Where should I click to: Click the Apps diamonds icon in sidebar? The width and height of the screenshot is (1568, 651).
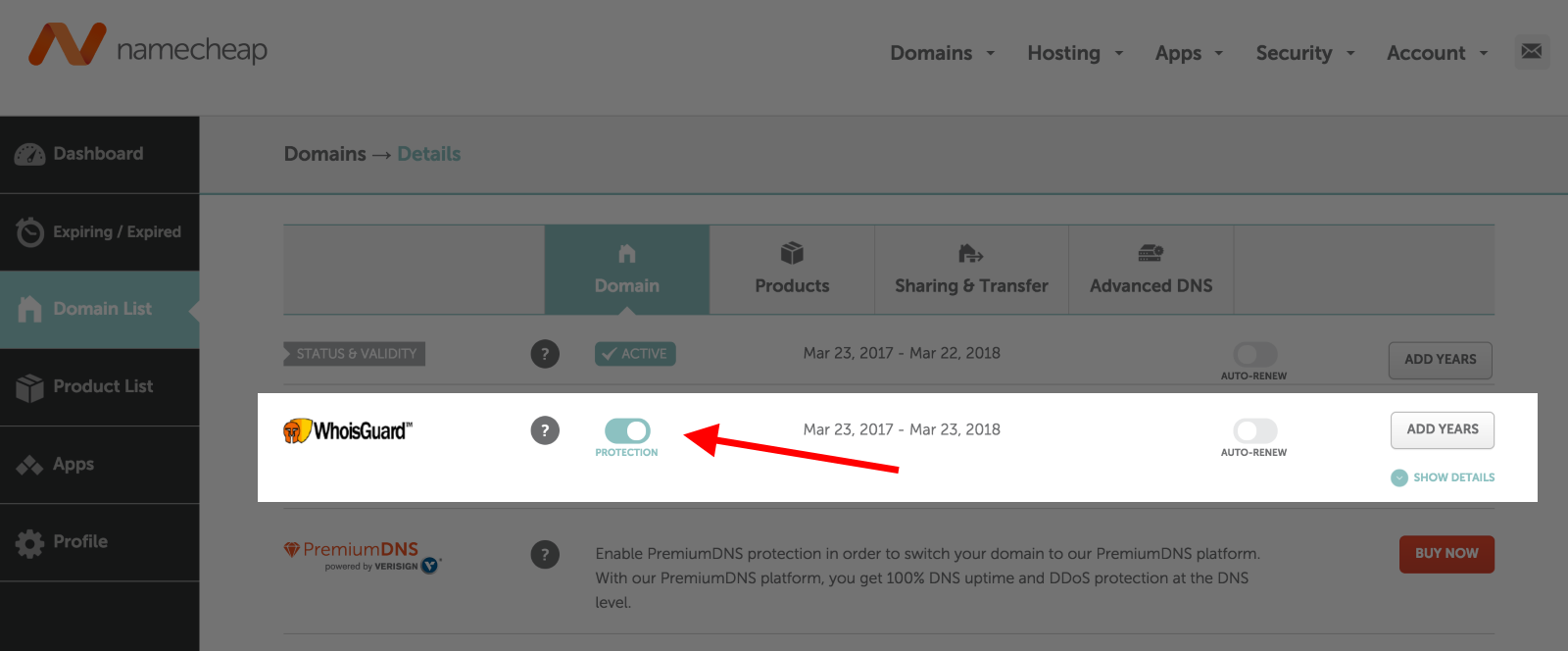click(x=29, y=465)
